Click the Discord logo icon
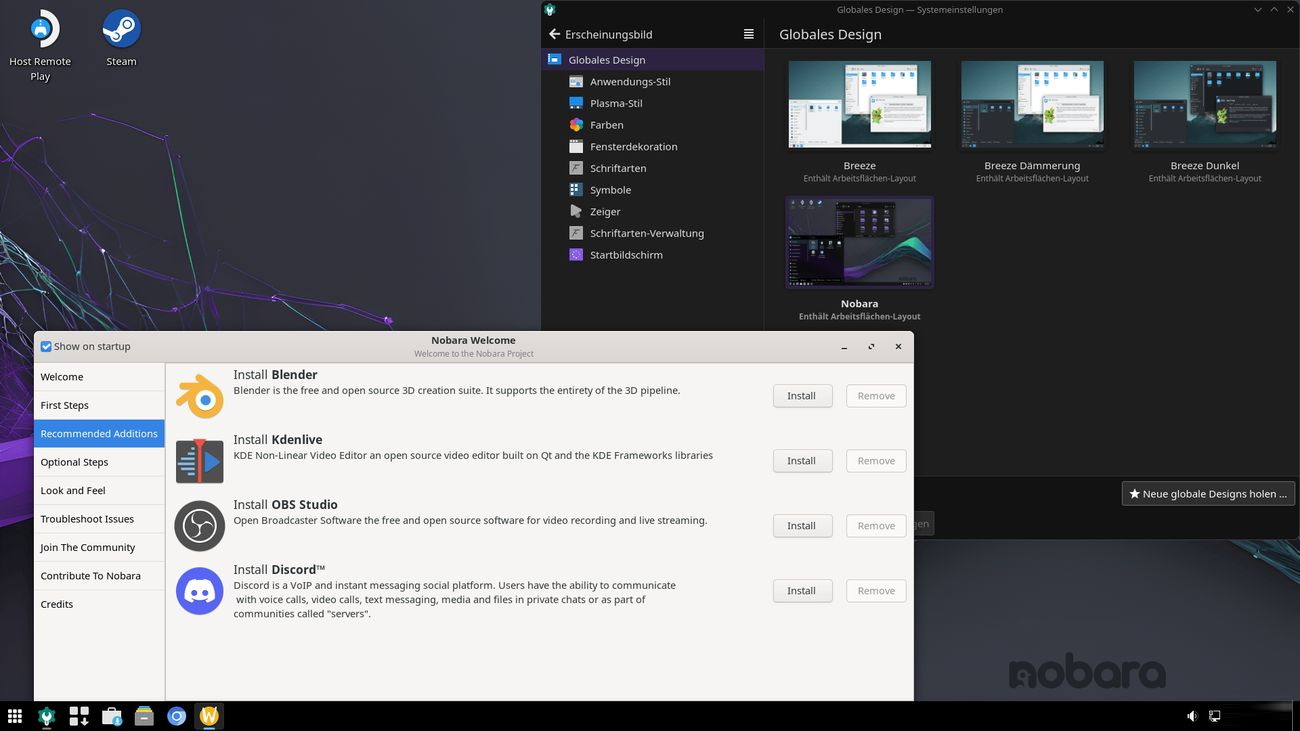The width and height of the screenshot is (1300, 731). tap(200, 591)
